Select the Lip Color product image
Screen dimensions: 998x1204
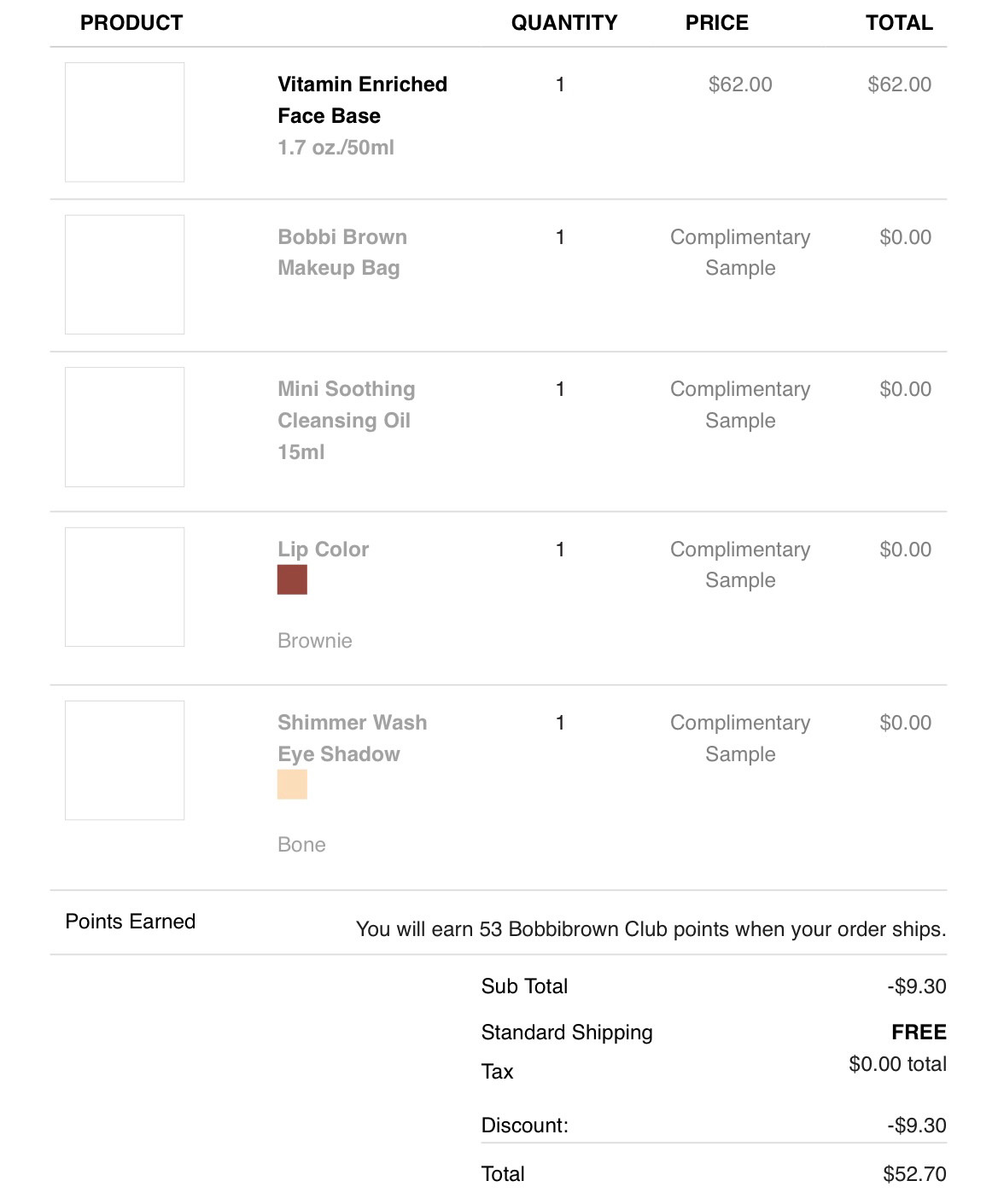click(x=125, y=587)
